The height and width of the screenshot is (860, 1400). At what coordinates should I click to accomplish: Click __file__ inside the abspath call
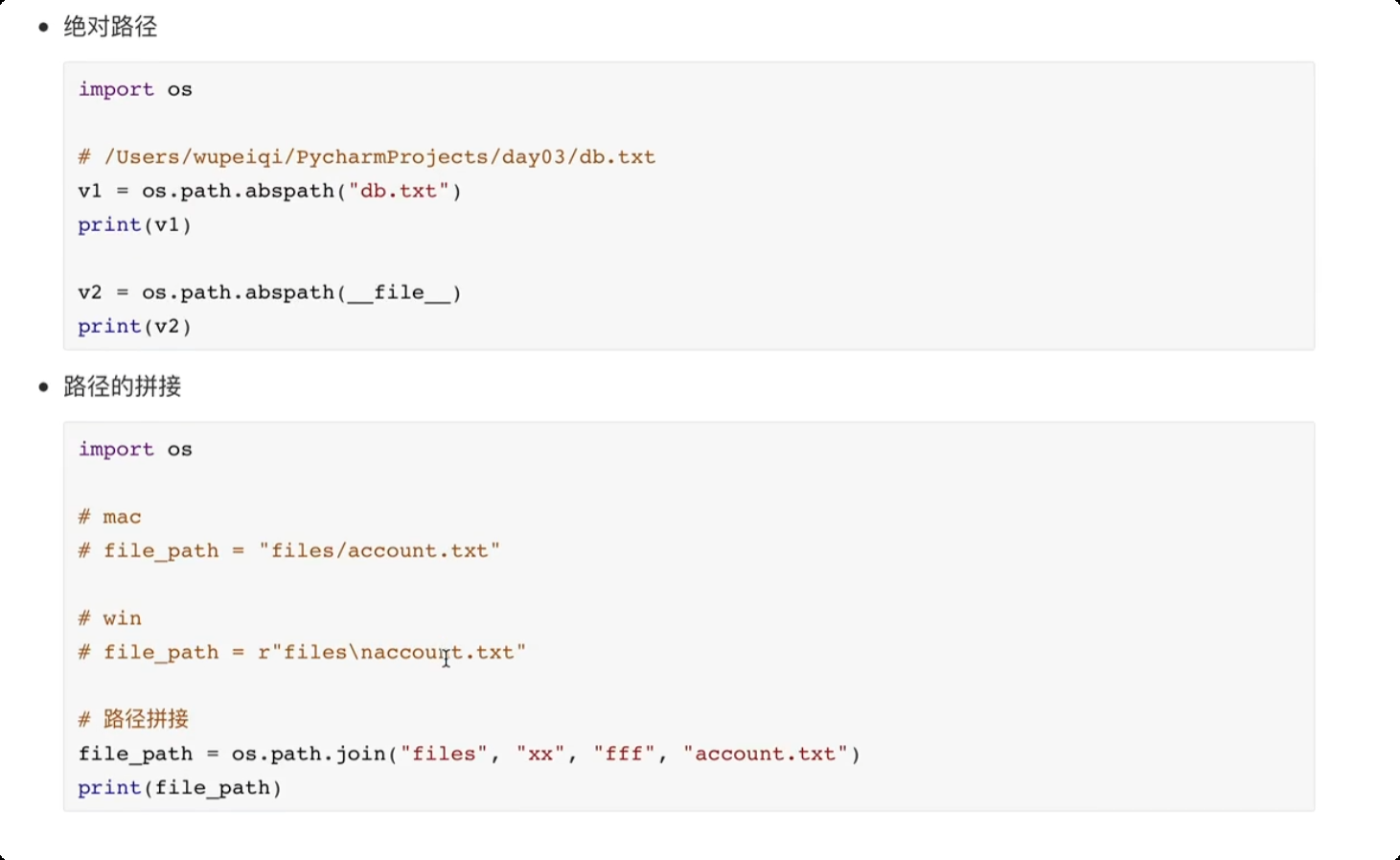pos(399,292)
